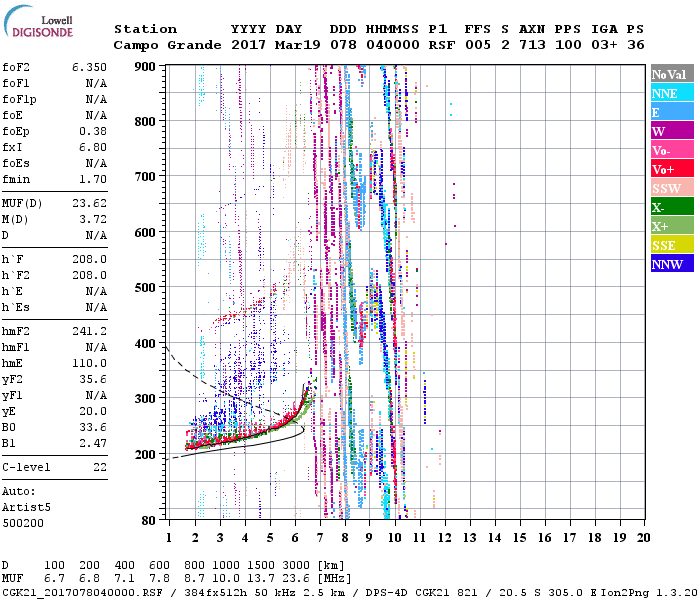This screenshot has height=600, width=700.
Task: Click the 20 label on frequency axis
Action: pos(641,537)
